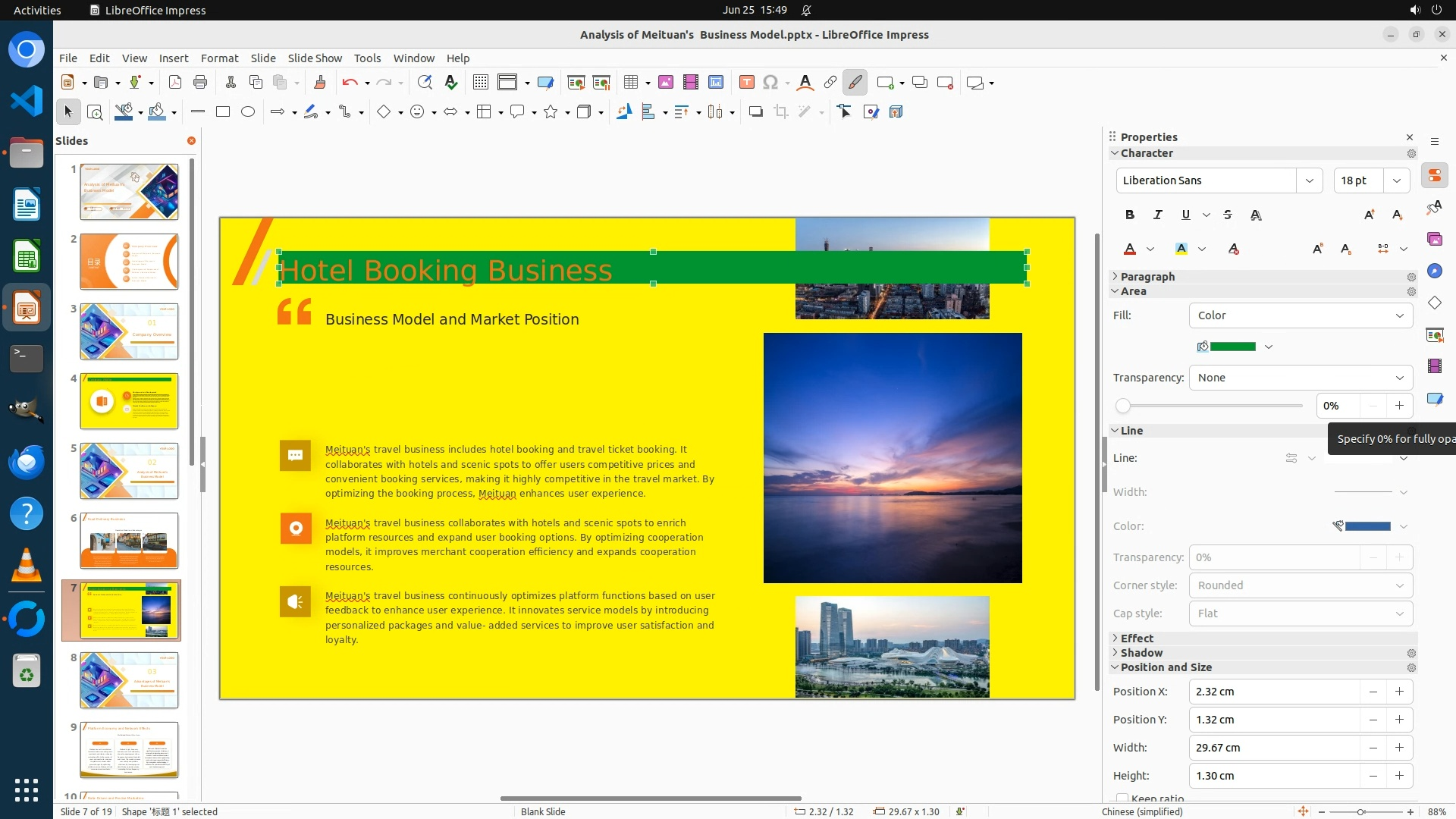Image resolution: width=1456 pixels, height=819 pixels.
Task: Enable the Keep ratio checkbox
Action: (x=1122, y=799)
